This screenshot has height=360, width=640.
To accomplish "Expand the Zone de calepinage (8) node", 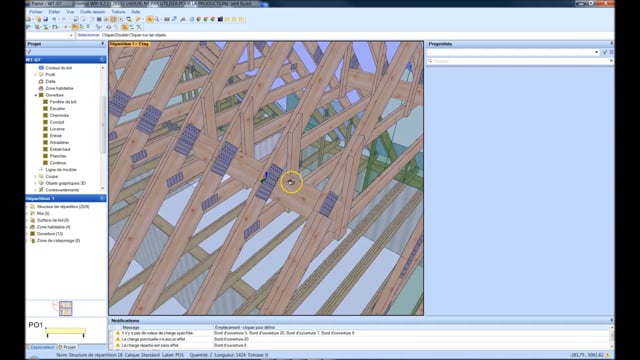I will (x=27, y=240).
